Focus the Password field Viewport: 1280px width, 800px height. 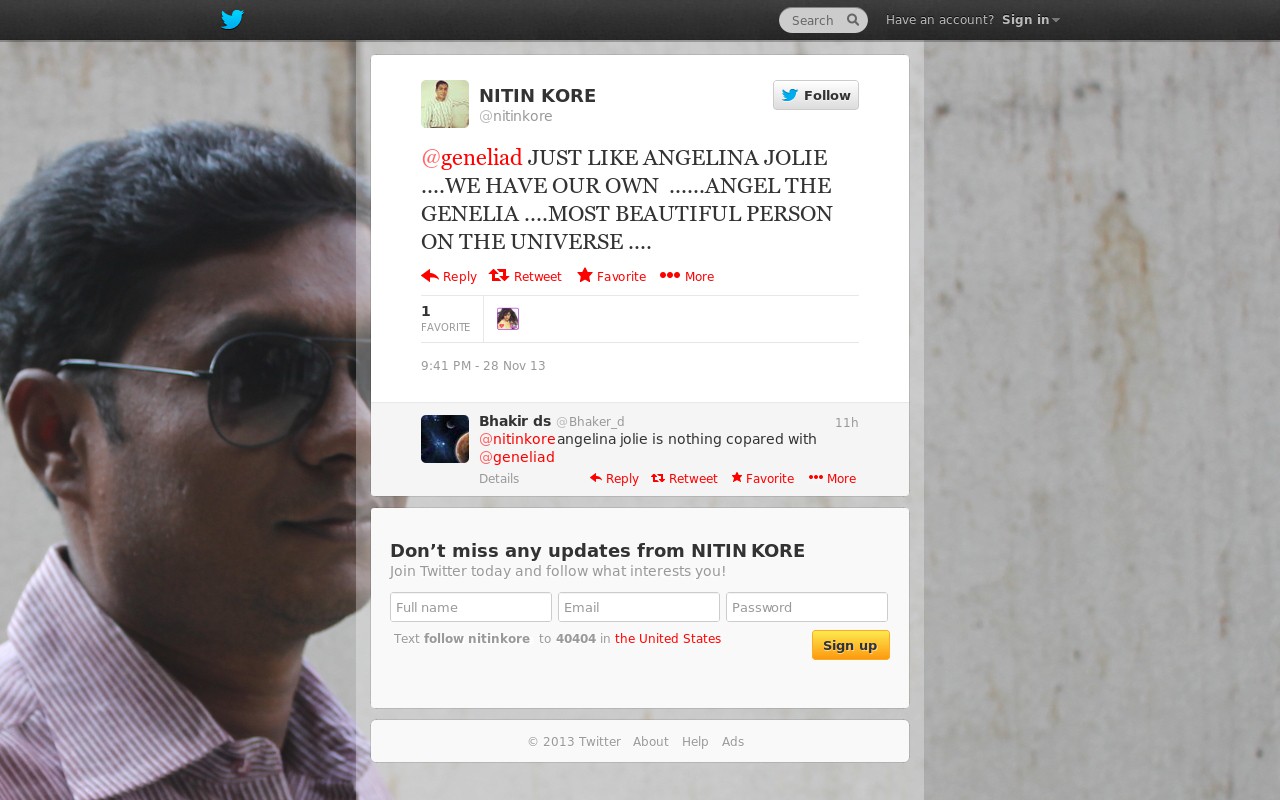click(x=807, y=607)
